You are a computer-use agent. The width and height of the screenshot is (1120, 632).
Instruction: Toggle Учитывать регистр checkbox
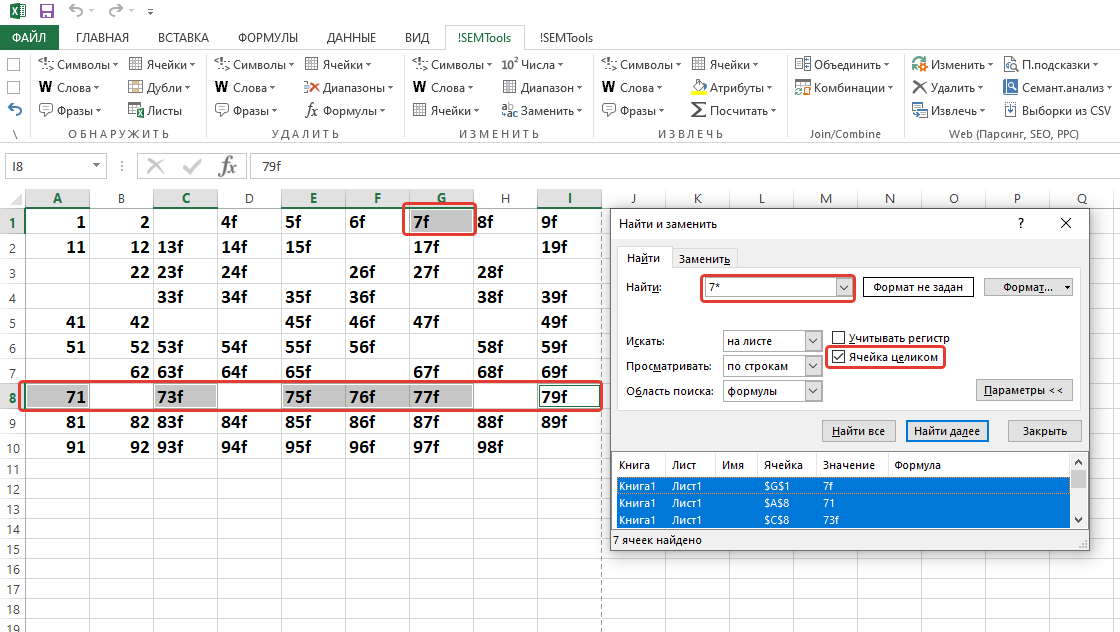click(x=839, y=338)
